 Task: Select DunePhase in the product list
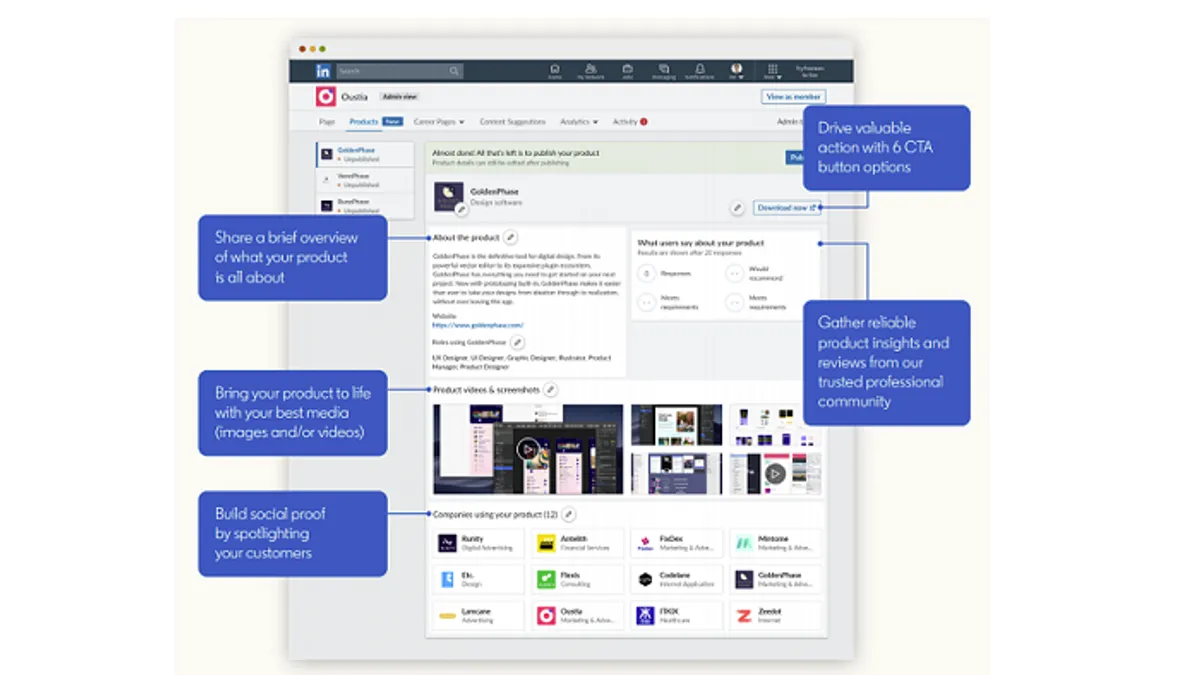coord(365,206)
